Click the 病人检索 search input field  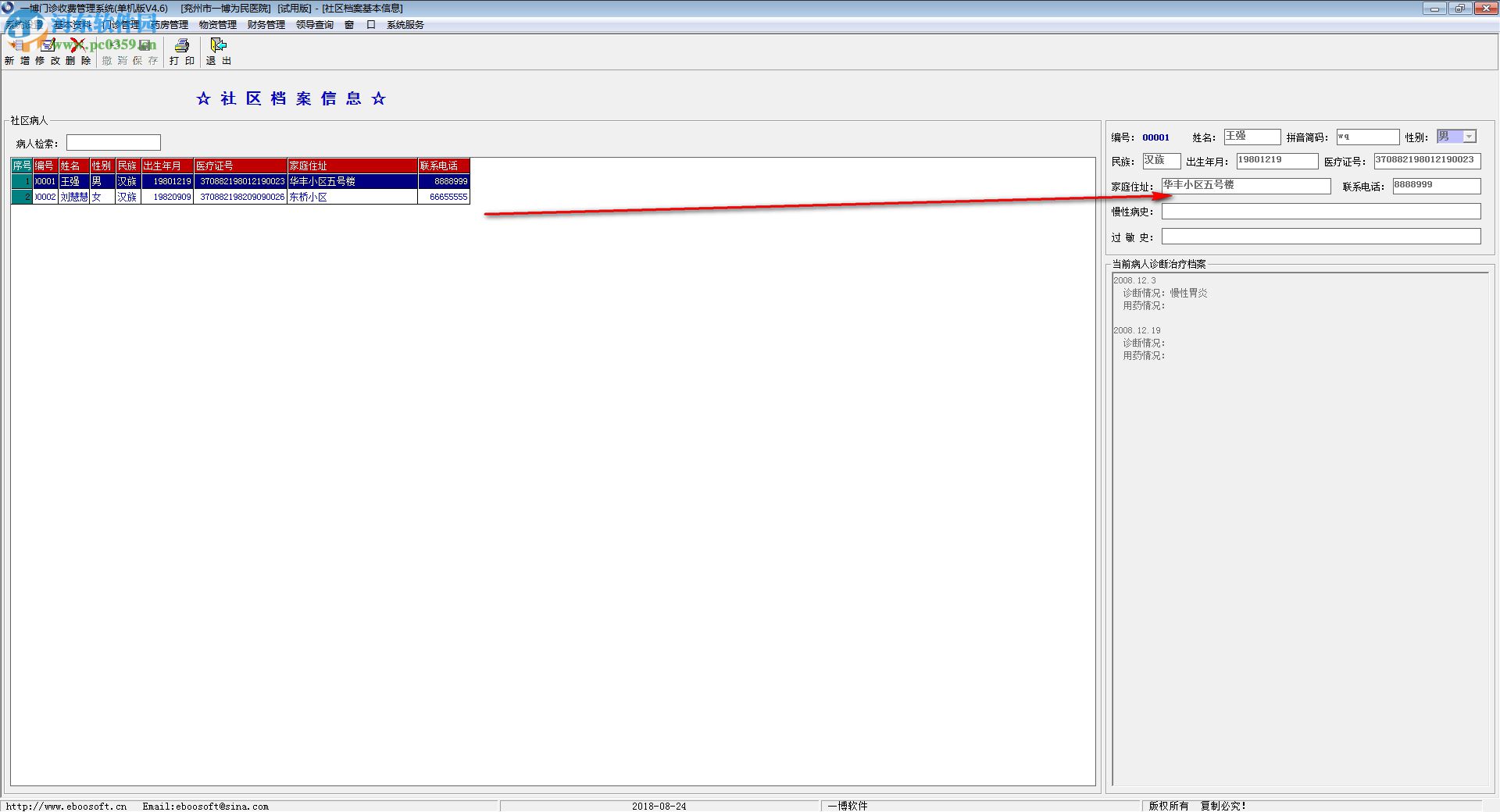pos(113,143)
